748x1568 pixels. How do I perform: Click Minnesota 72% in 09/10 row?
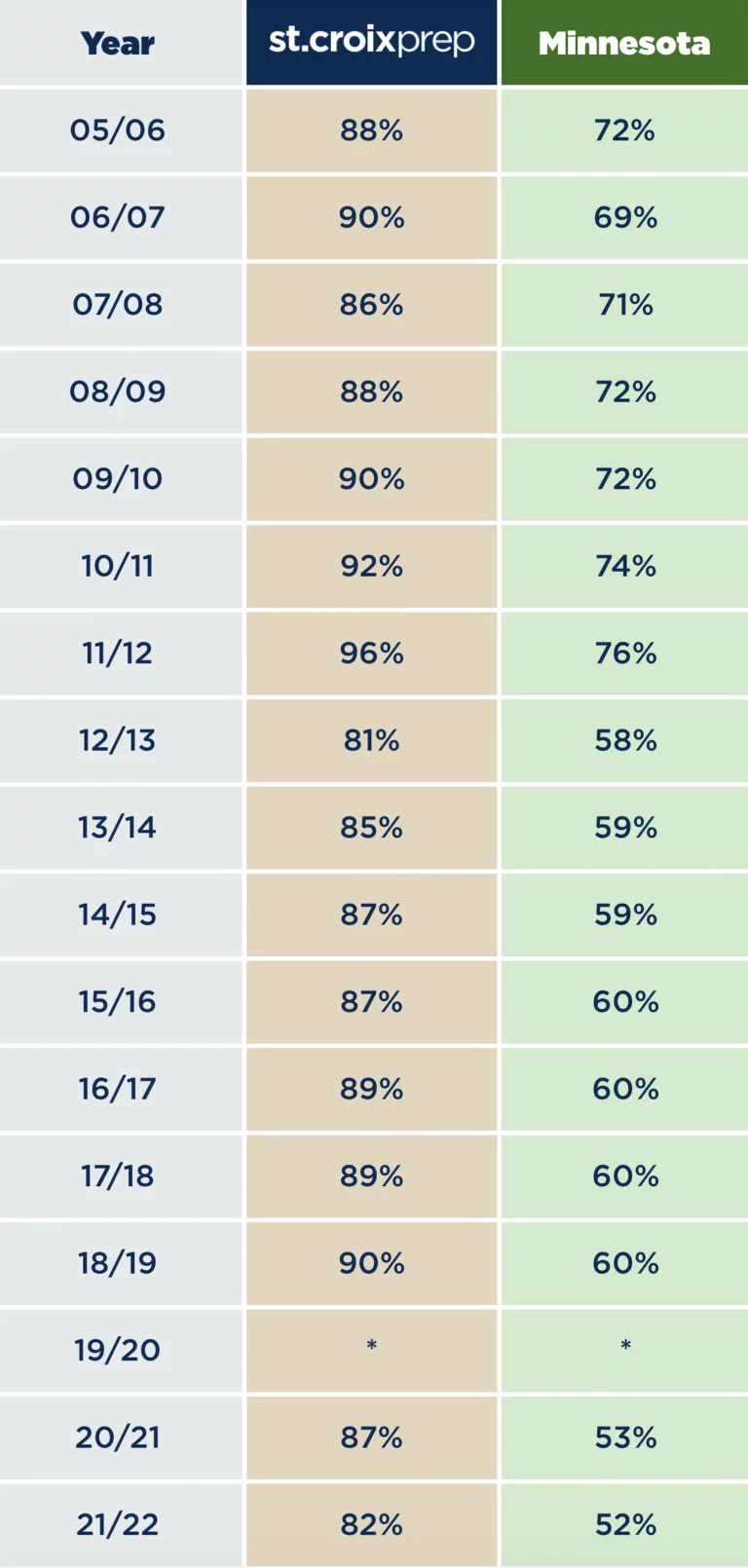tap(624, 479)
